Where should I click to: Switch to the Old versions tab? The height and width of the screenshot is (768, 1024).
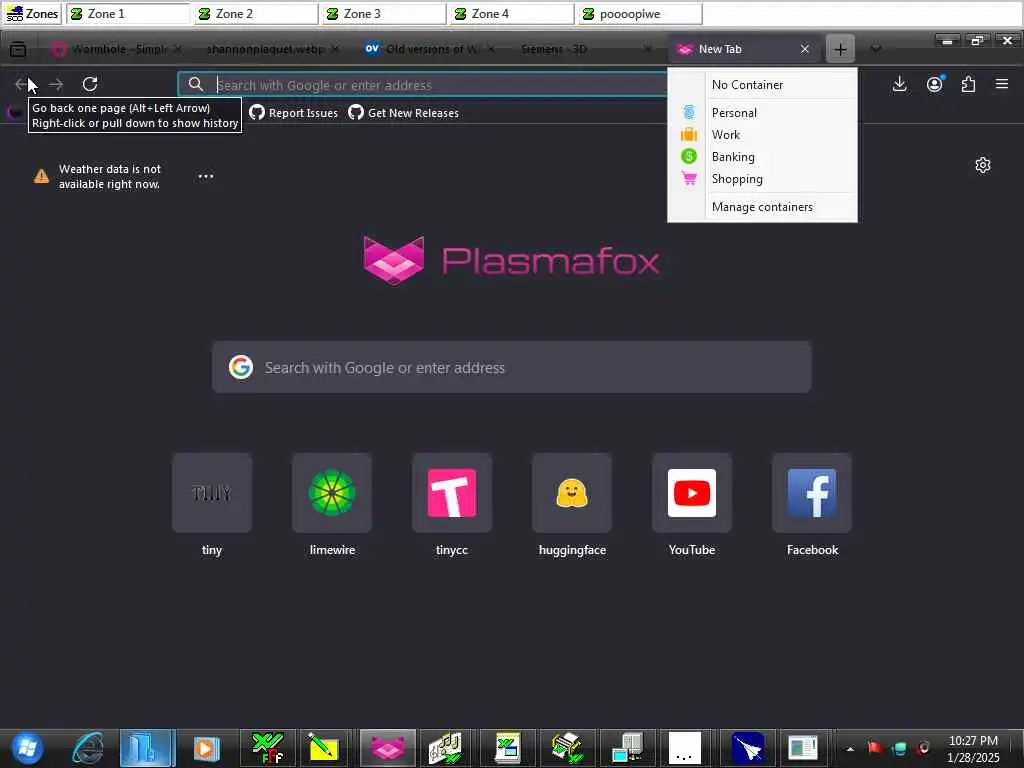tap(428, 49)
